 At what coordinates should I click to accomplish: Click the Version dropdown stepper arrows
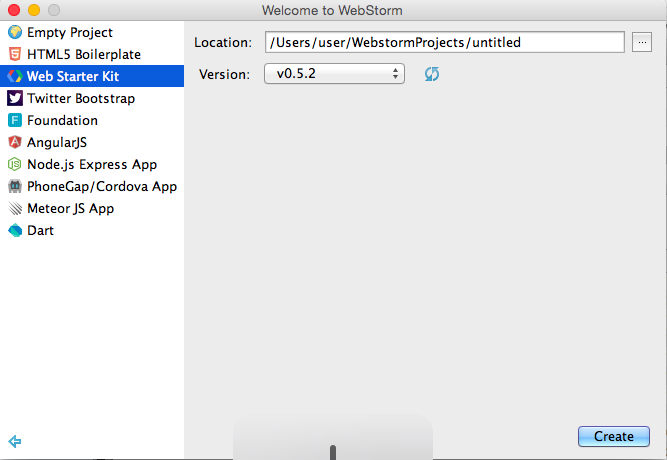pyautogui.click(x=396, y=74)
